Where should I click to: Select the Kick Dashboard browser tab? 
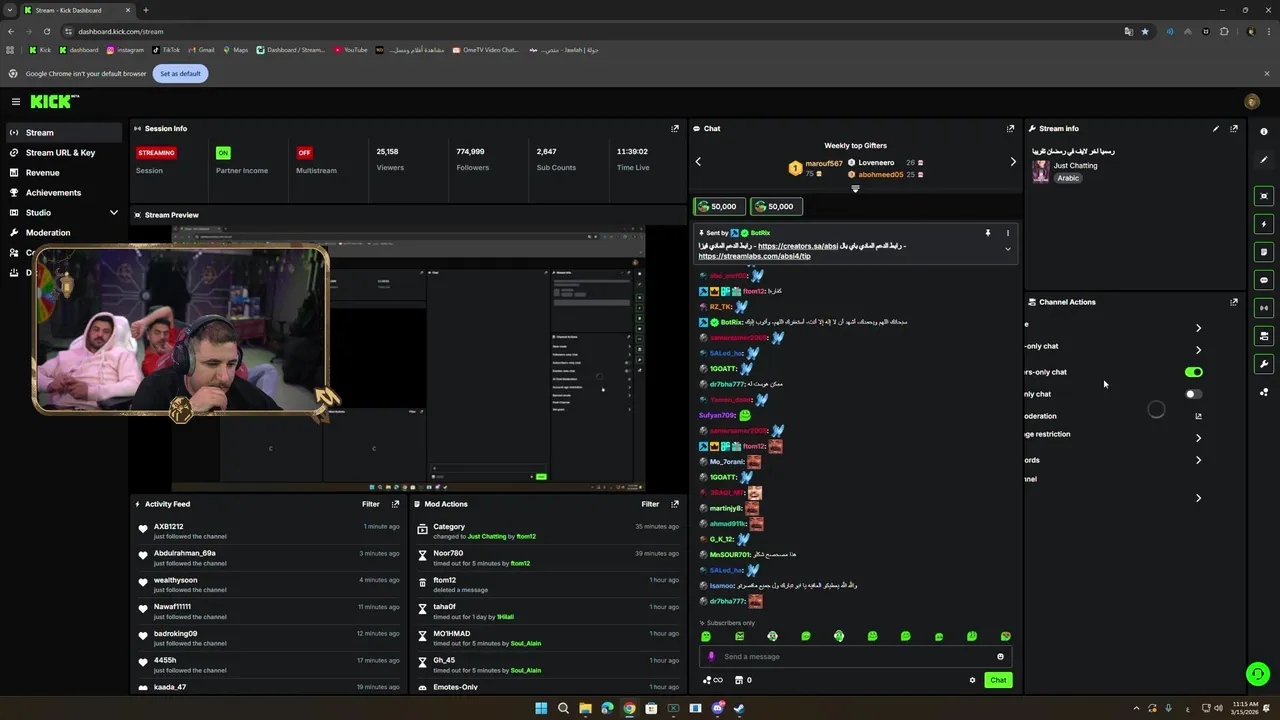coord(77,10)
